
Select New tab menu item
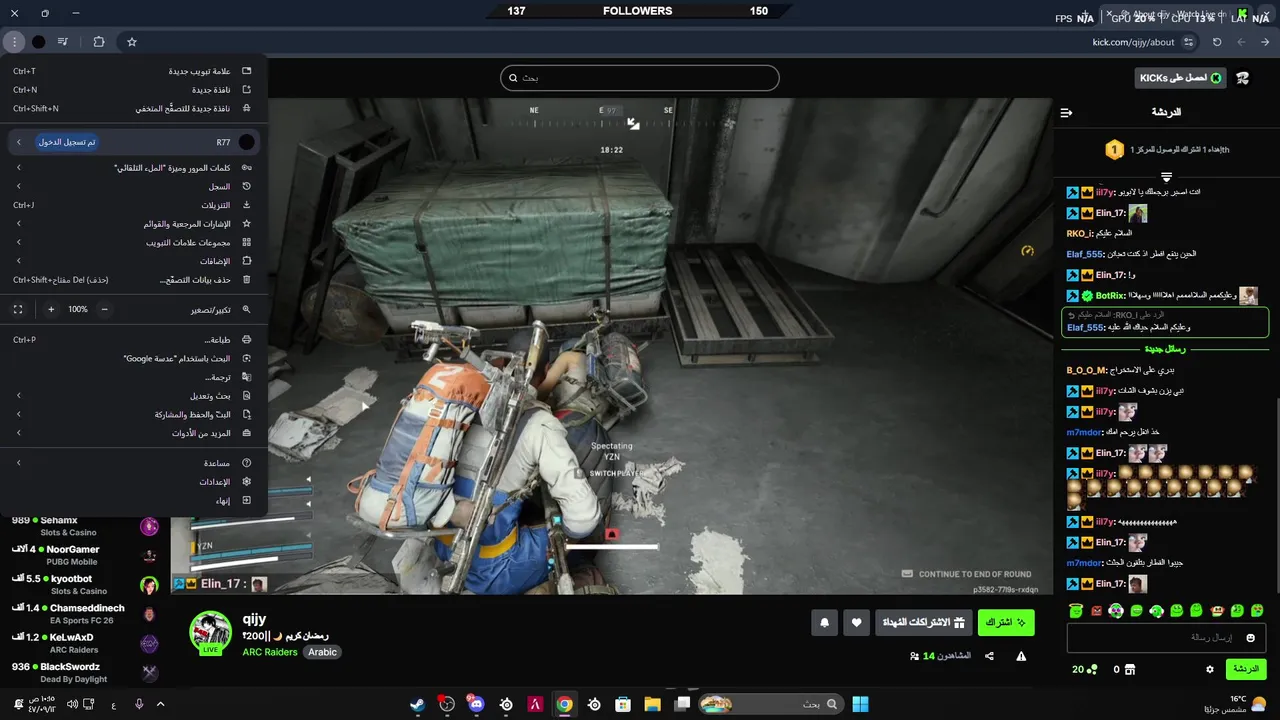[x=134, y=71]
